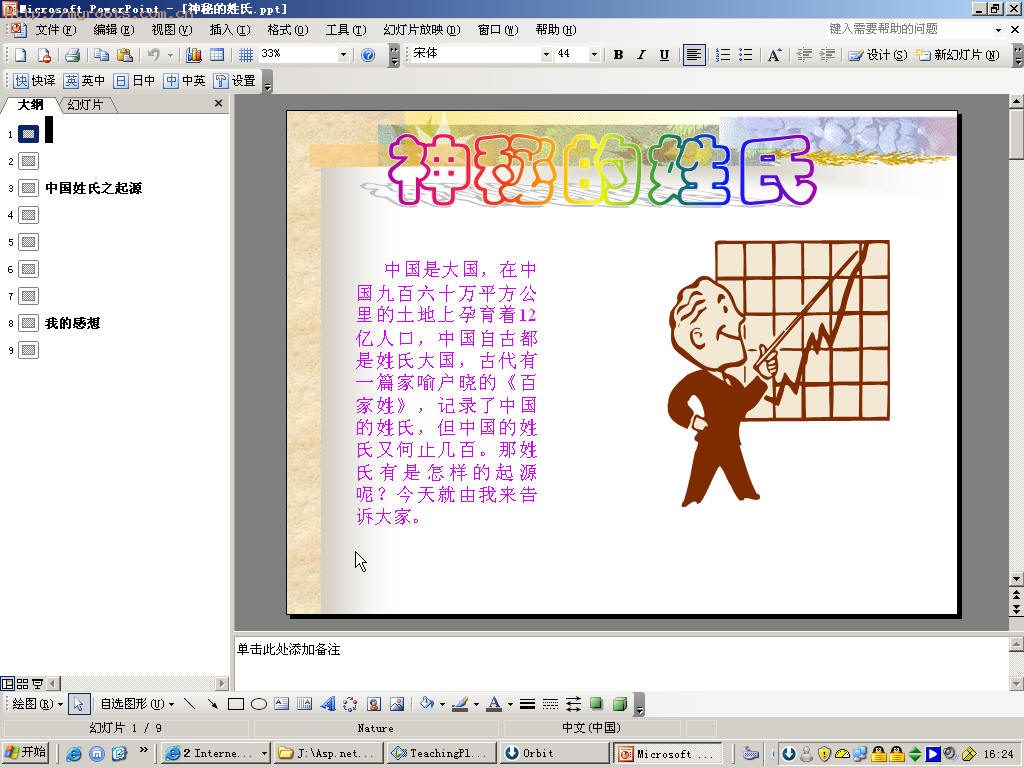
Task: Switch to the 幻灯片 thumbnails tab
Action: [86, 104]
